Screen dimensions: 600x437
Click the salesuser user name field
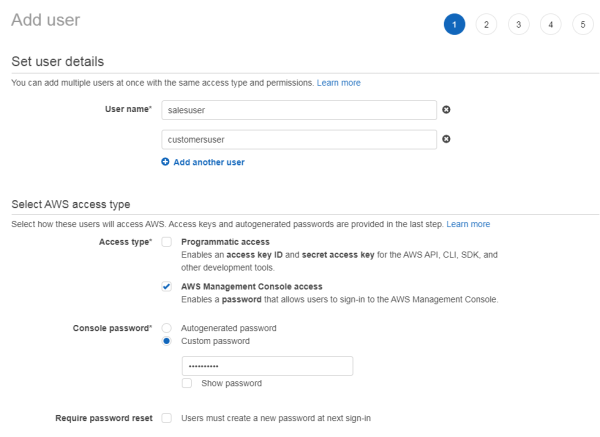298,110
